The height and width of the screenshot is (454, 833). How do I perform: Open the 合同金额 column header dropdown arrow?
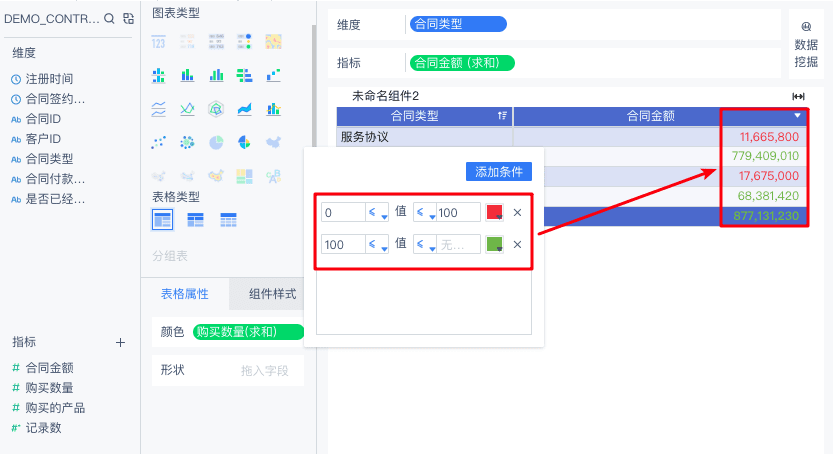797,115
